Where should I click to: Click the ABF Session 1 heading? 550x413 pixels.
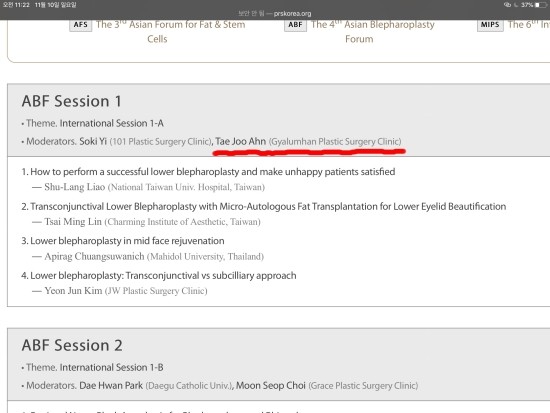(72, 101)
